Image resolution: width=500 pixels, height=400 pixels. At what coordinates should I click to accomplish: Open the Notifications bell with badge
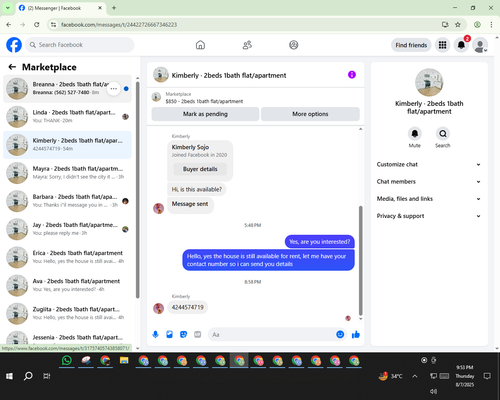(x=461, y=45)
